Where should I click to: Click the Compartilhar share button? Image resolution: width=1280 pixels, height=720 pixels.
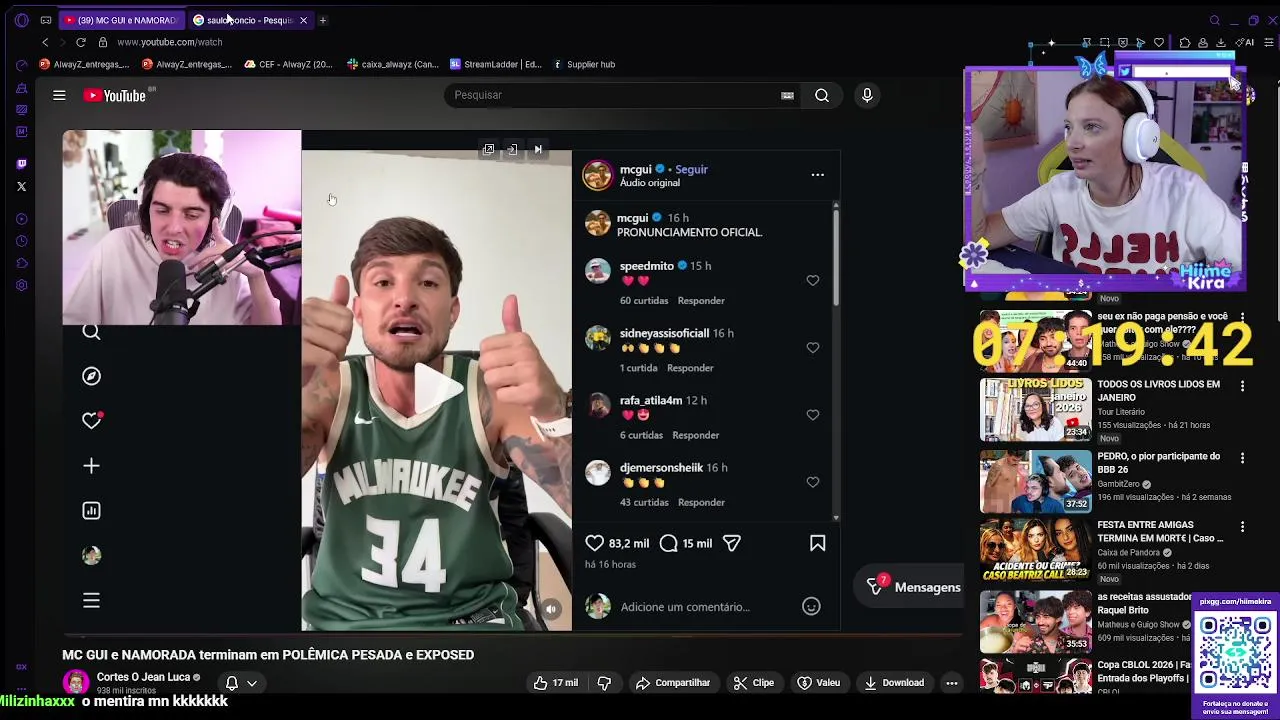(673, 683)
